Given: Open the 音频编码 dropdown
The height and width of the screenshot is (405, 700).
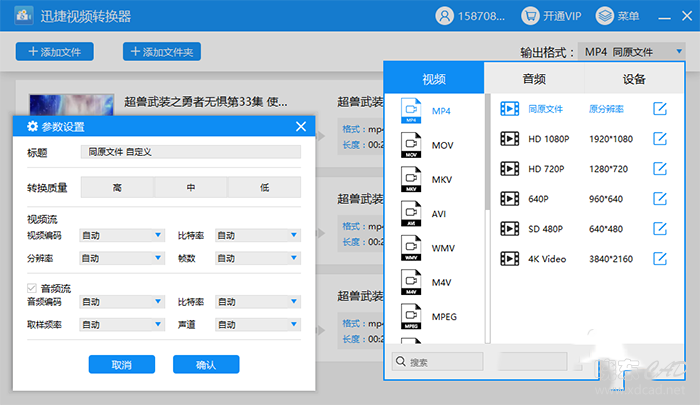Looking at the screenshot, I should [x=122, y=302].
